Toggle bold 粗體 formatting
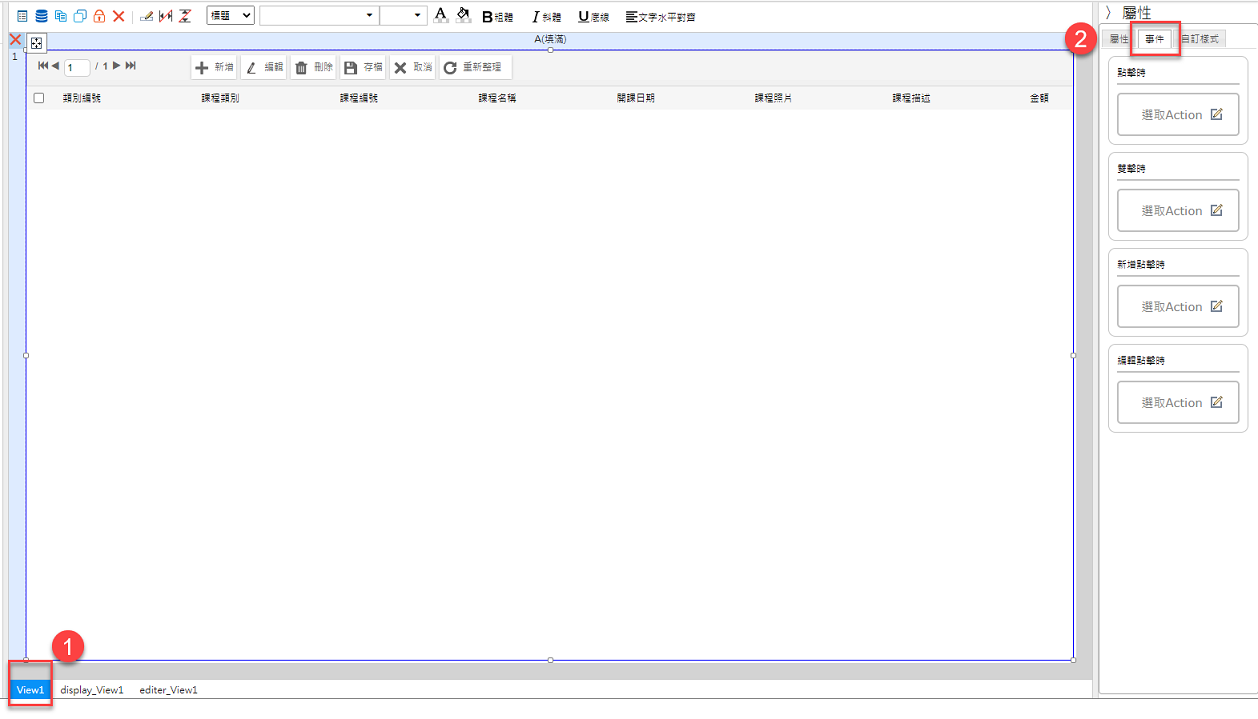 497,17
